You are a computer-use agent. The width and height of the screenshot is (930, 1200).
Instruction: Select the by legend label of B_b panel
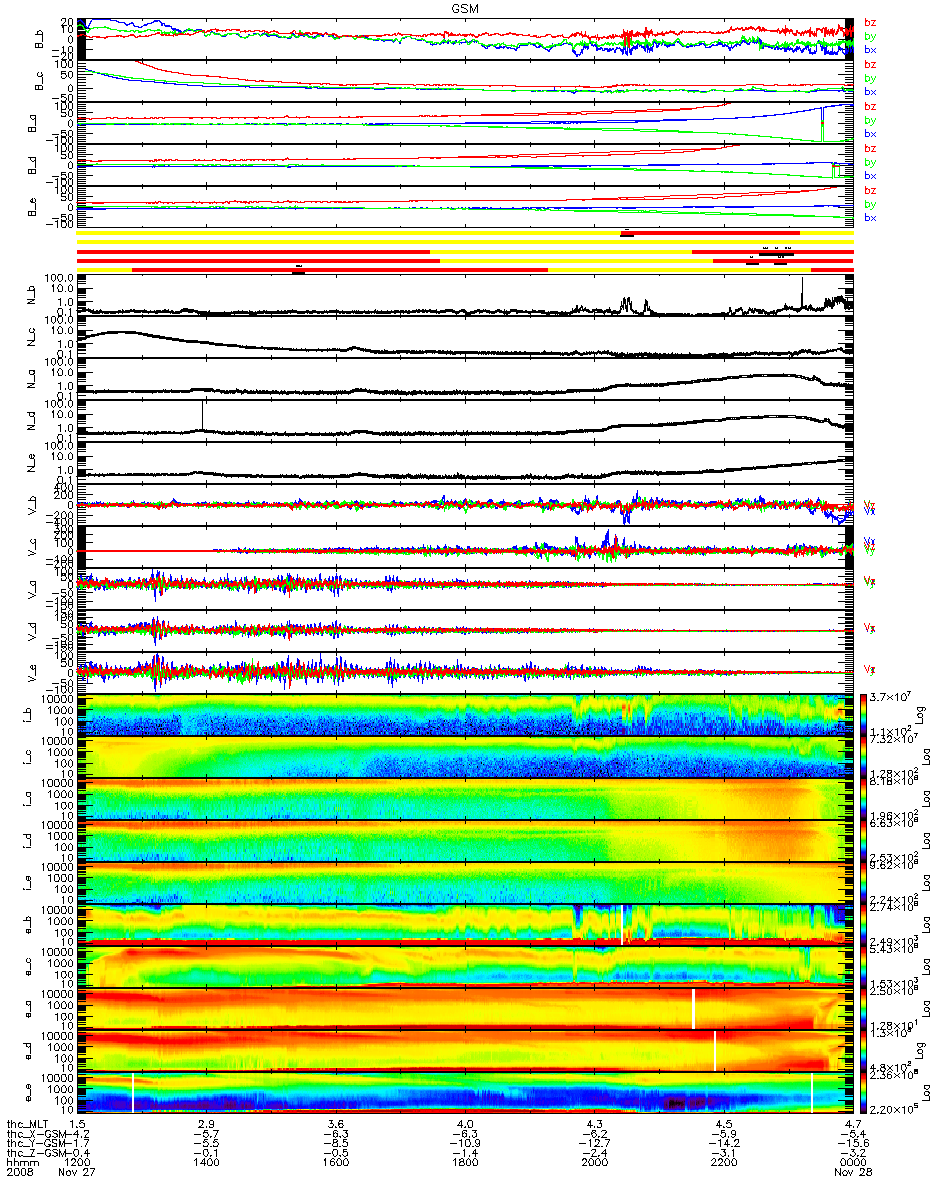click(871, 36)
